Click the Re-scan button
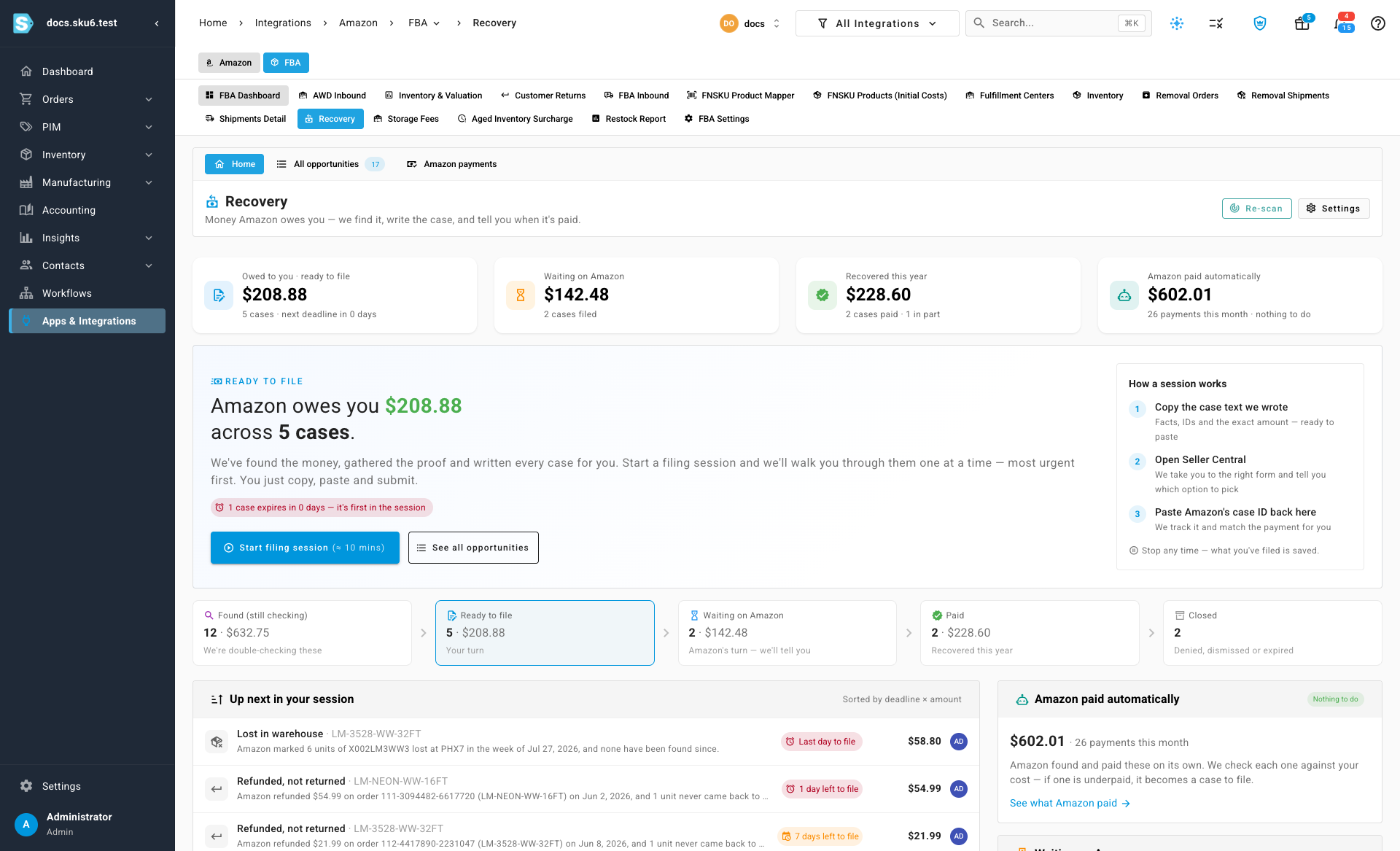Viewport: 1400px width, 851px height. pos(1257,209)
